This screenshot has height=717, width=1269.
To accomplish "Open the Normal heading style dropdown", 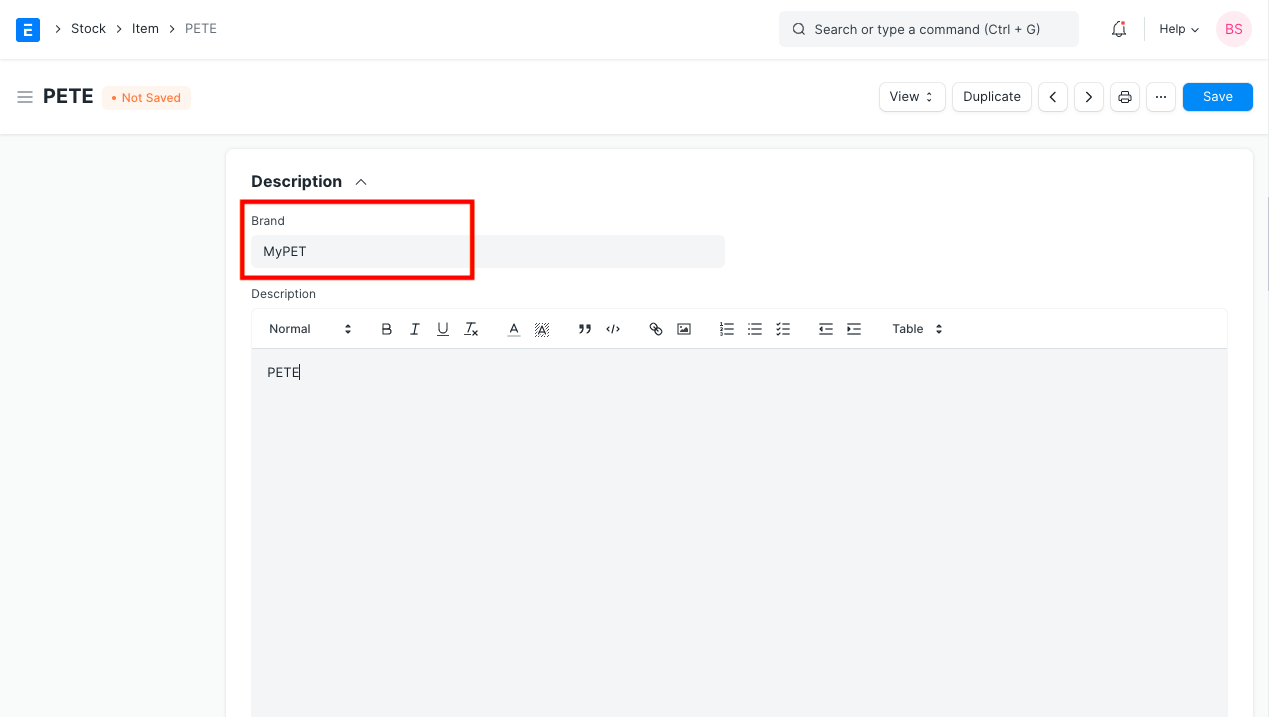I will click(x=310, y=329).
